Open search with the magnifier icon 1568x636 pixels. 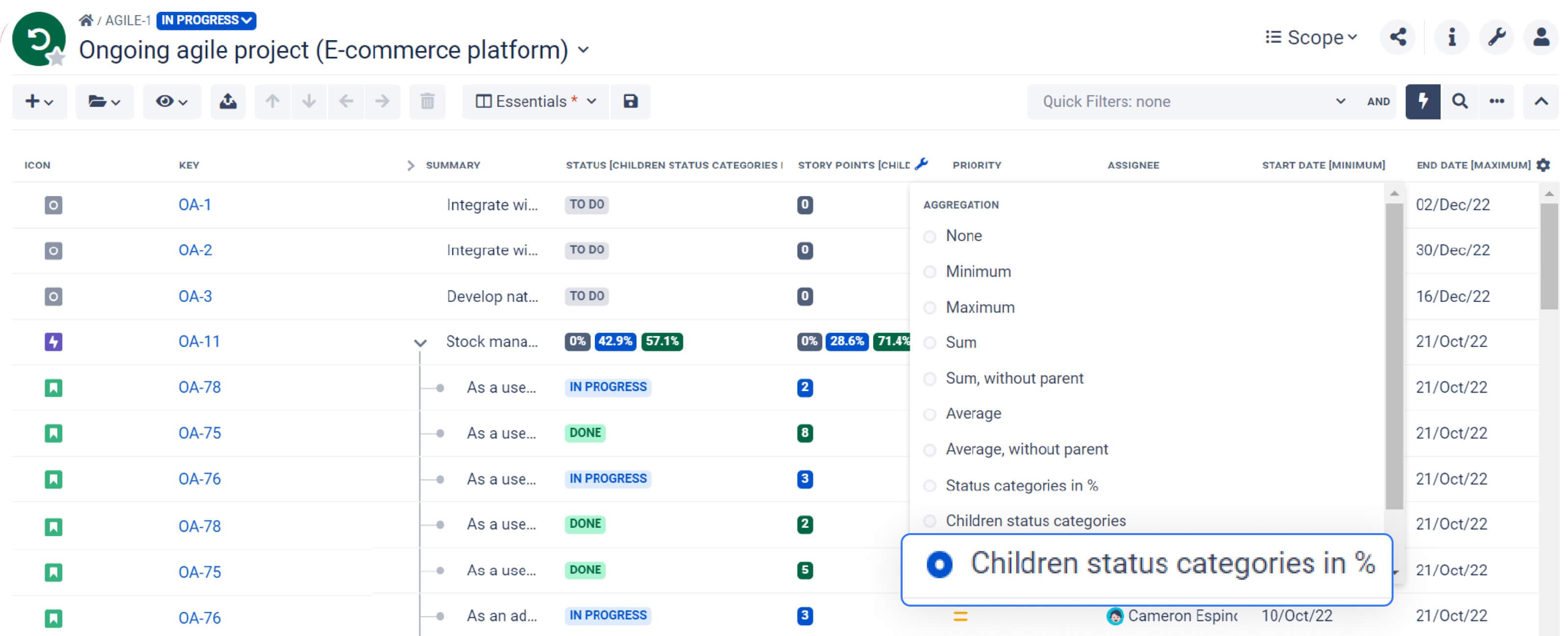(x=1460, y=101)
